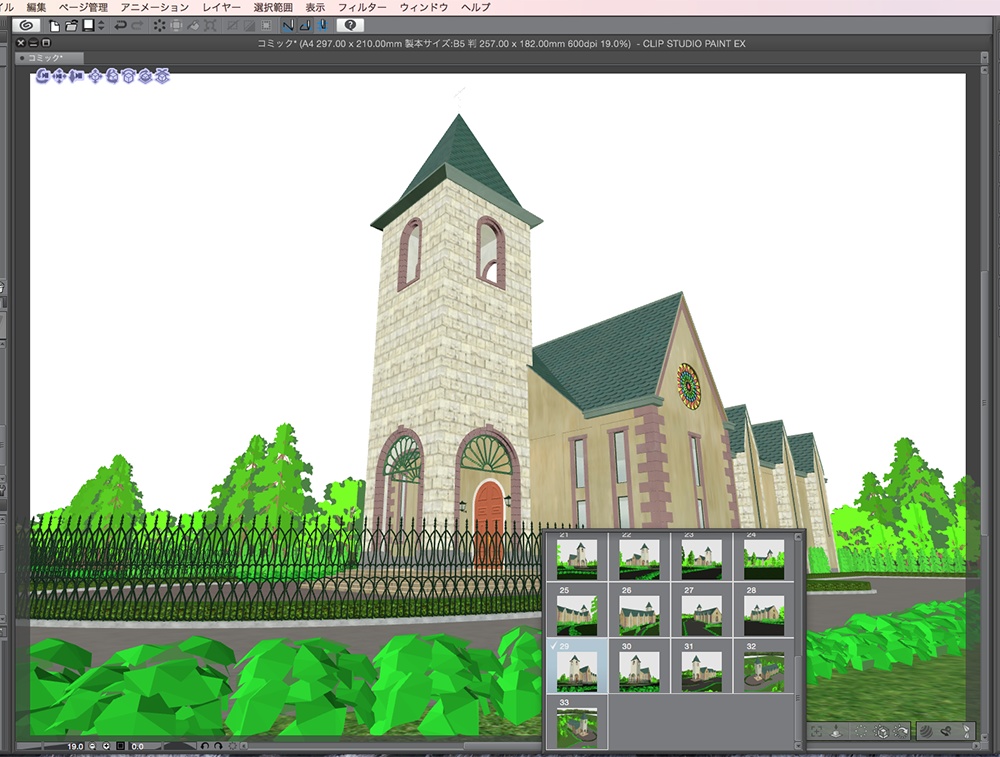Image resolution: width=1000 pixels, height=757 pixels.
Task: Expand the save options dropdown arrows
Action: [101, 25]
